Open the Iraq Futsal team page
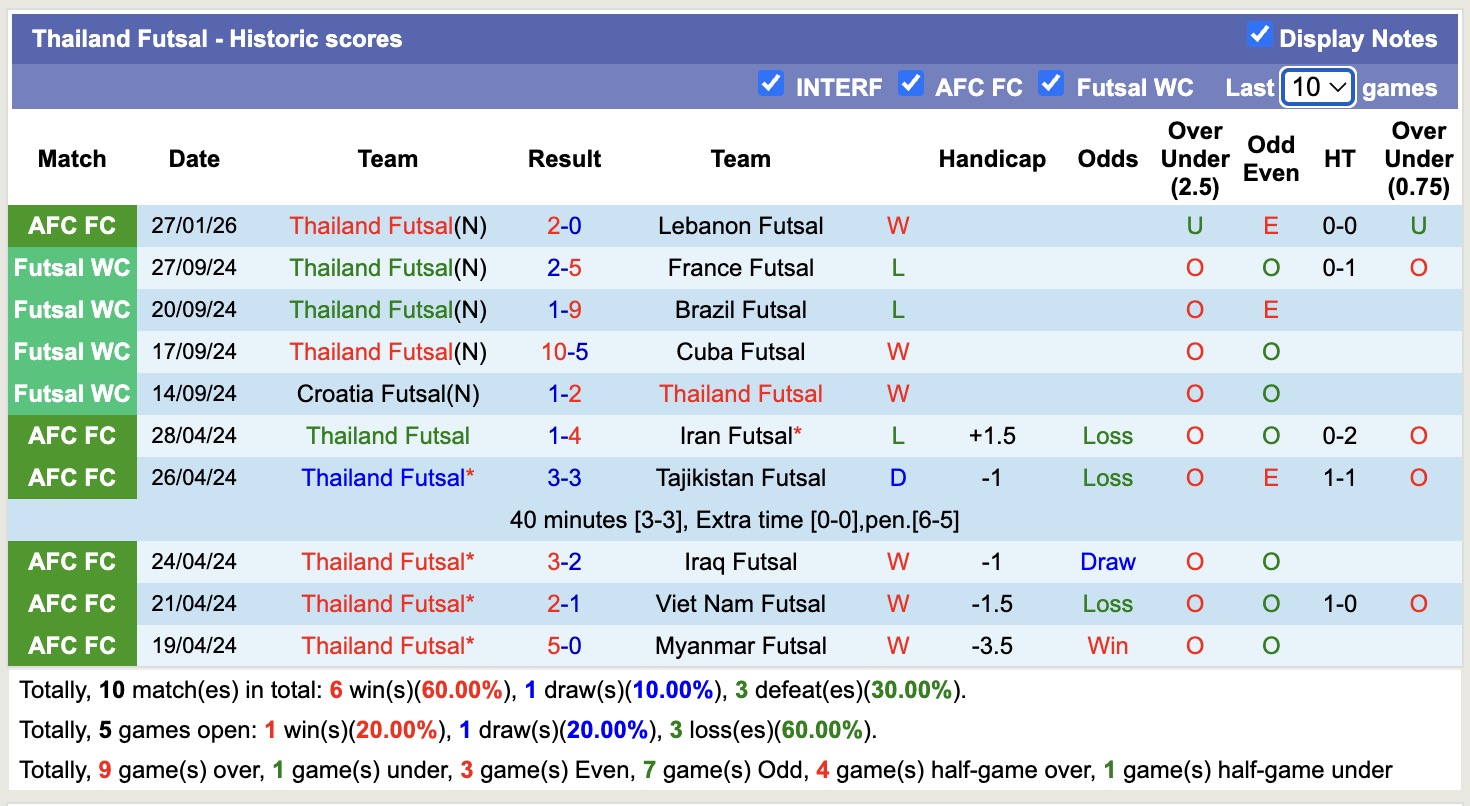 coord(740,562)
